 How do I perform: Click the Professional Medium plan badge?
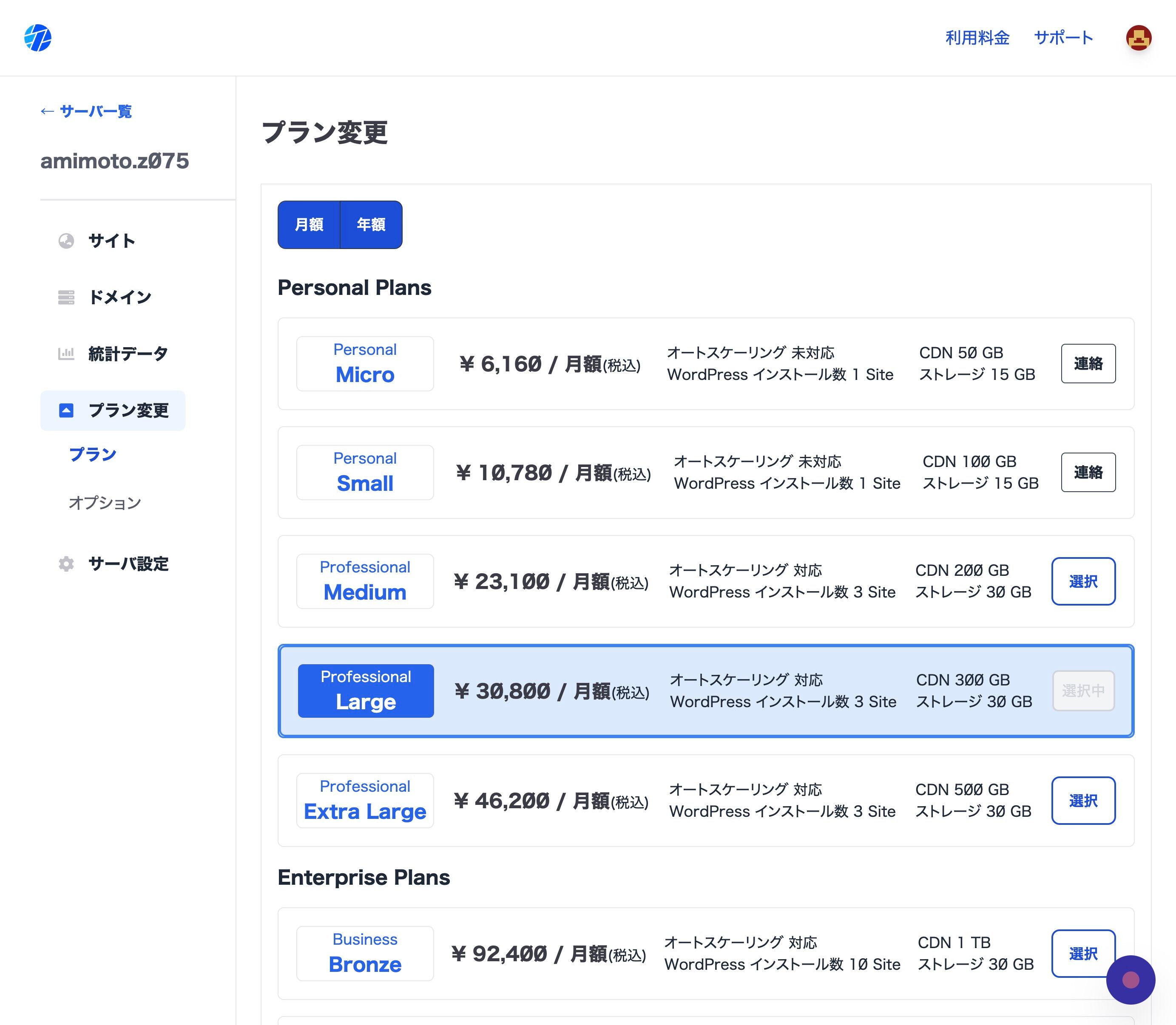pos(365,581)
